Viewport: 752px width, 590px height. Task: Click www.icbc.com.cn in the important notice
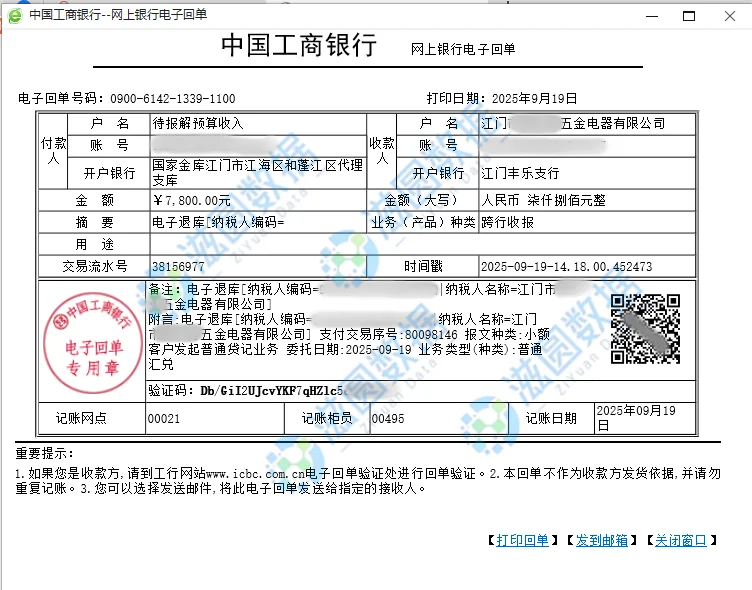pos(255,474)
